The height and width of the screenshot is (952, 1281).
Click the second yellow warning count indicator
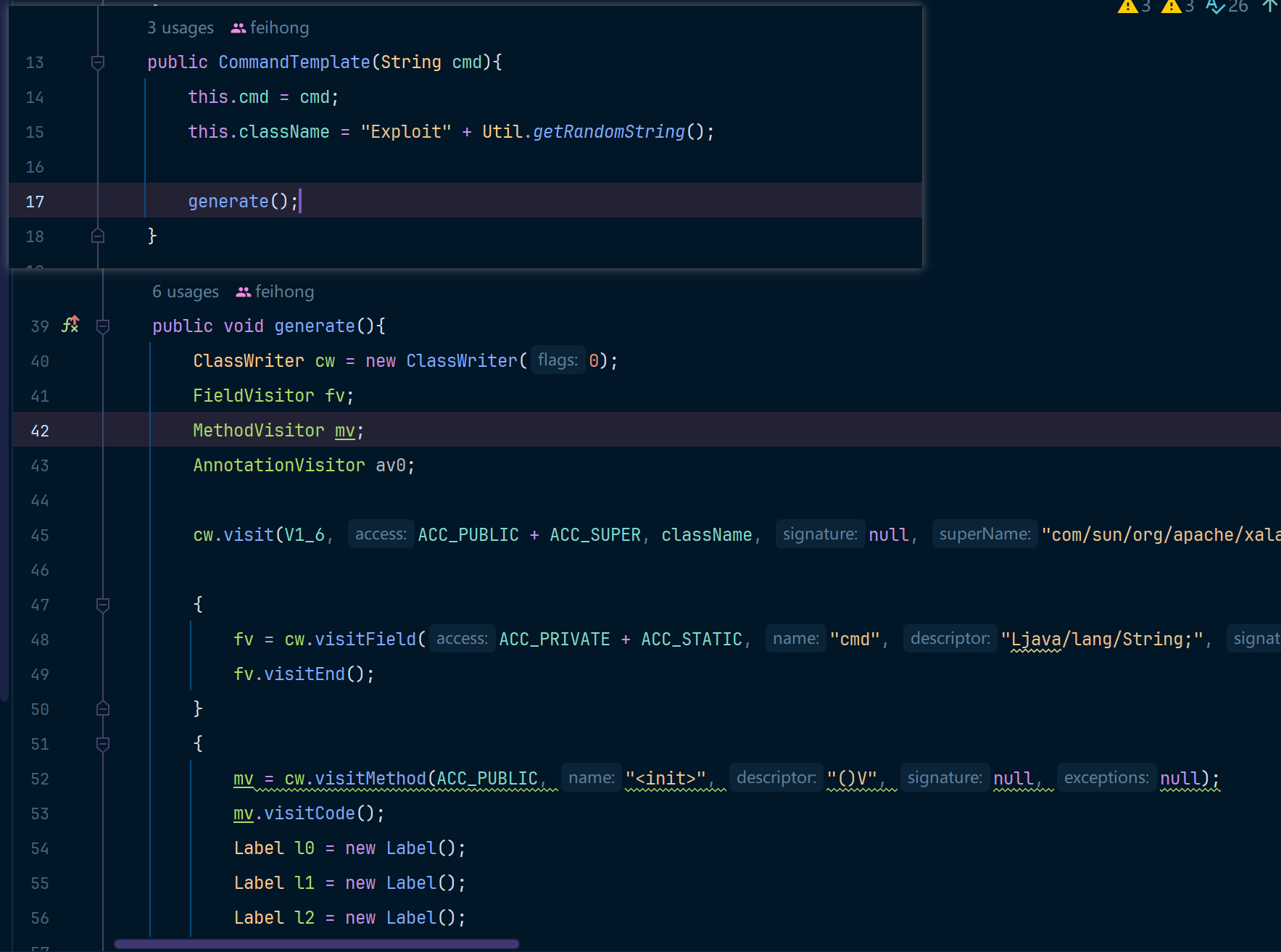1177,7
